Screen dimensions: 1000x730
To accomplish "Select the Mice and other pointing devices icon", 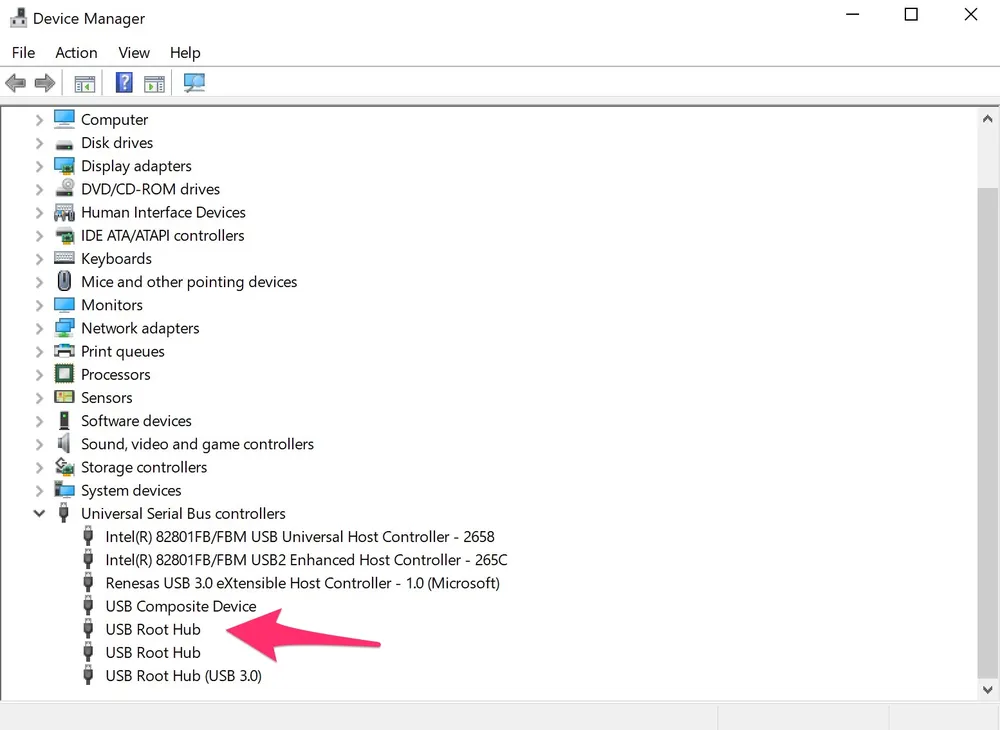I will 64,282.
